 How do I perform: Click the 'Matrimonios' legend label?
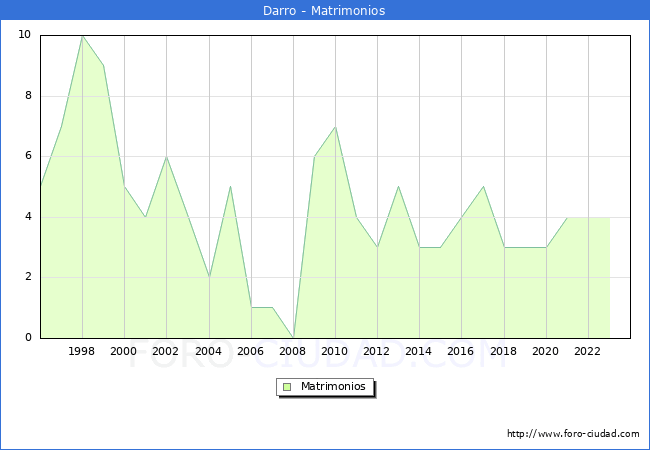click(x=333, y=386)
